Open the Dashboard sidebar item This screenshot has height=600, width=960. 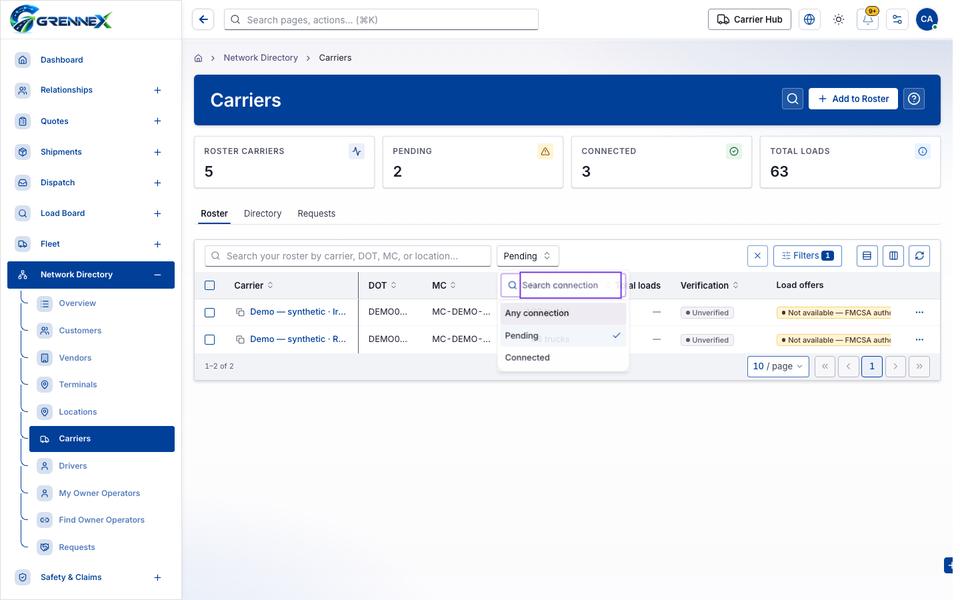pyautogui.click(x=61, y=60)
